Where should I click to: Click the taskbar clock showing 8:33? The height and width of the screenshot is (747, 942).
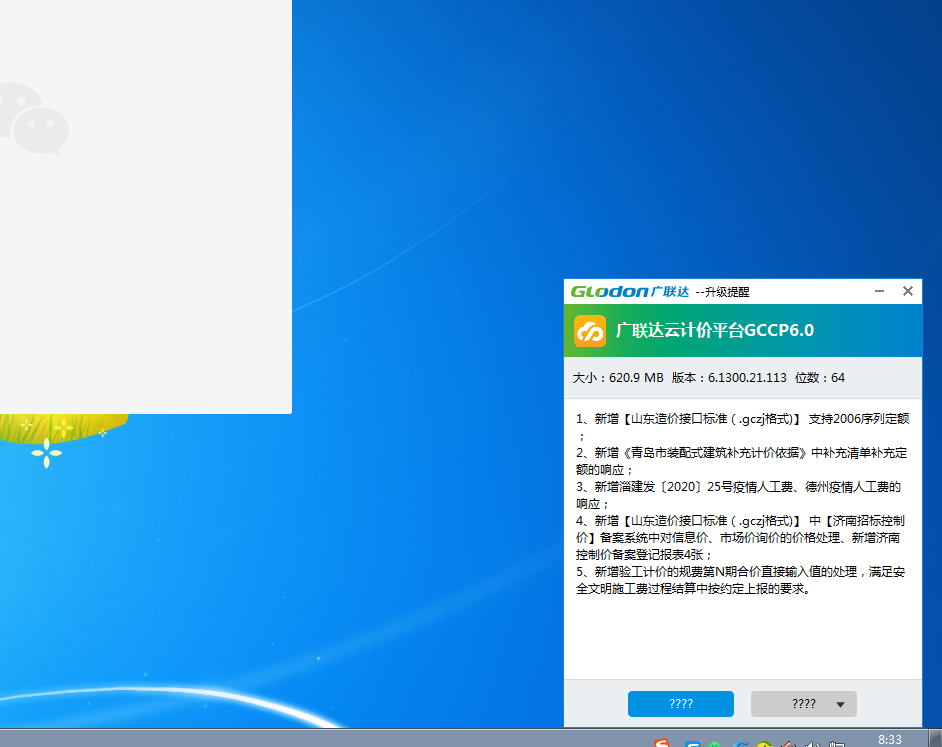[890, 740]
